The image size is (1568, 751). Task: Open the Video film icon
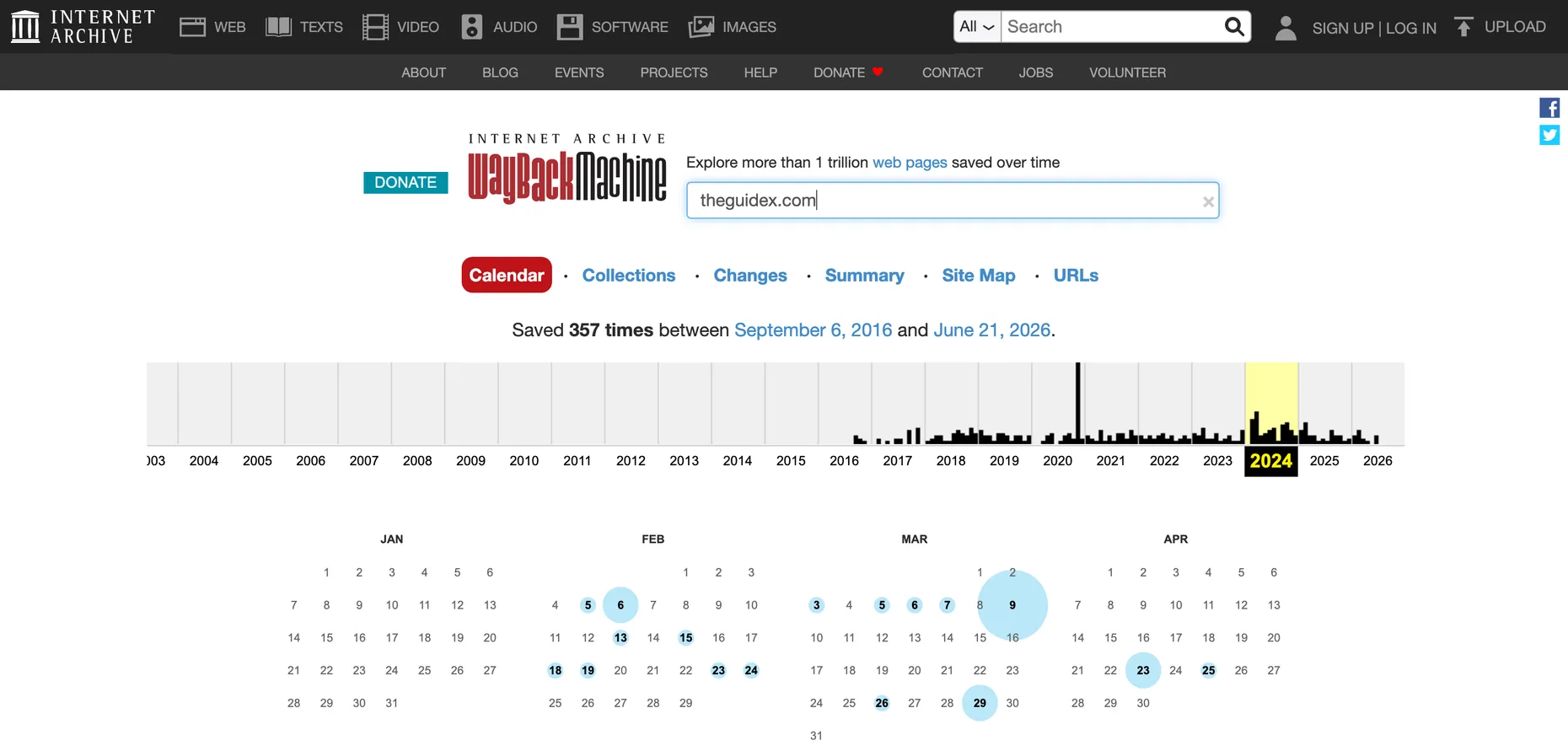click(x=375, y=27)
